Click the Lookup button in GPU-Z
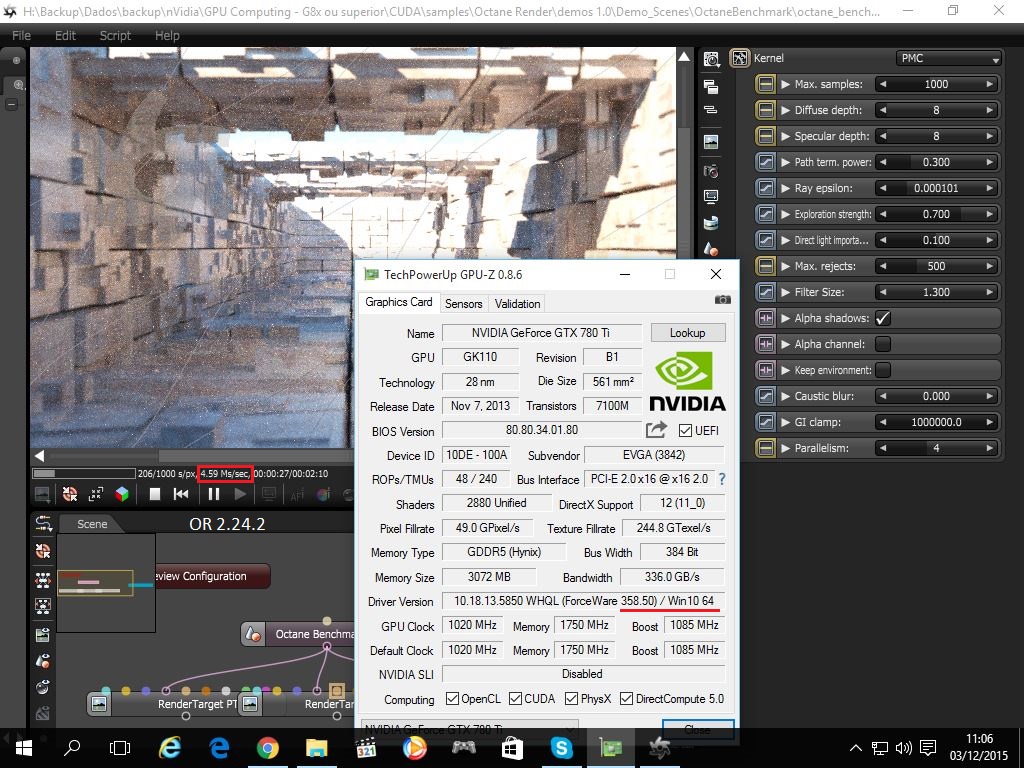The width and height of the screenshot is (1024, 768). [x=688, y=332]
